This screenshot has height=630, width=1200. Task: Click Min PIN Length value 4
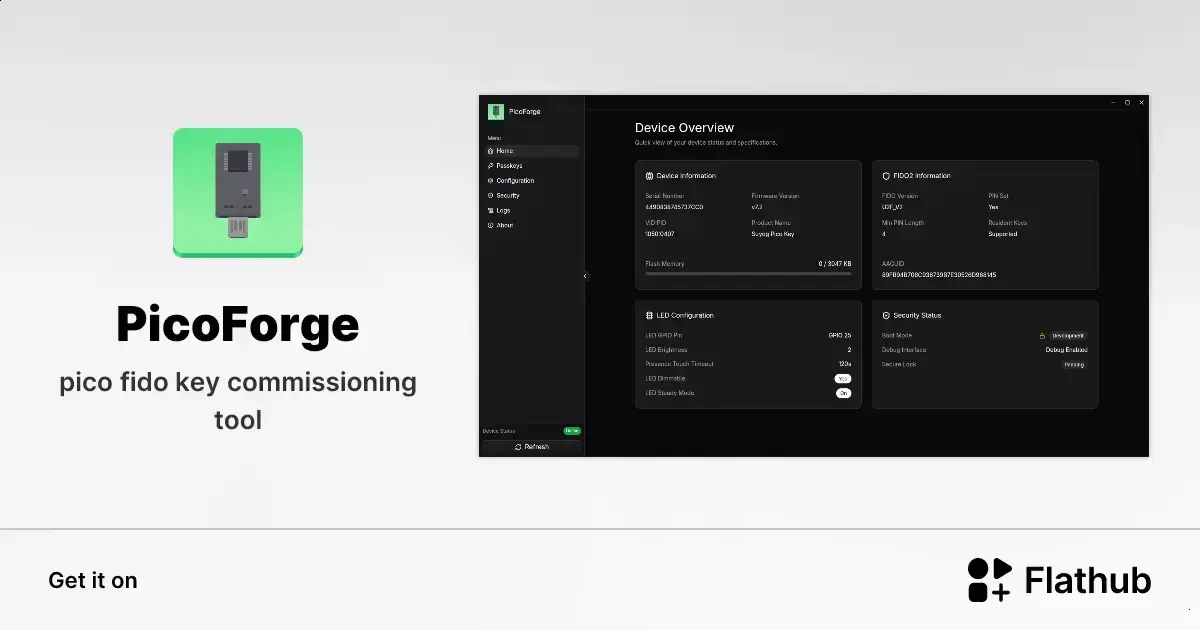coord(884,234)
